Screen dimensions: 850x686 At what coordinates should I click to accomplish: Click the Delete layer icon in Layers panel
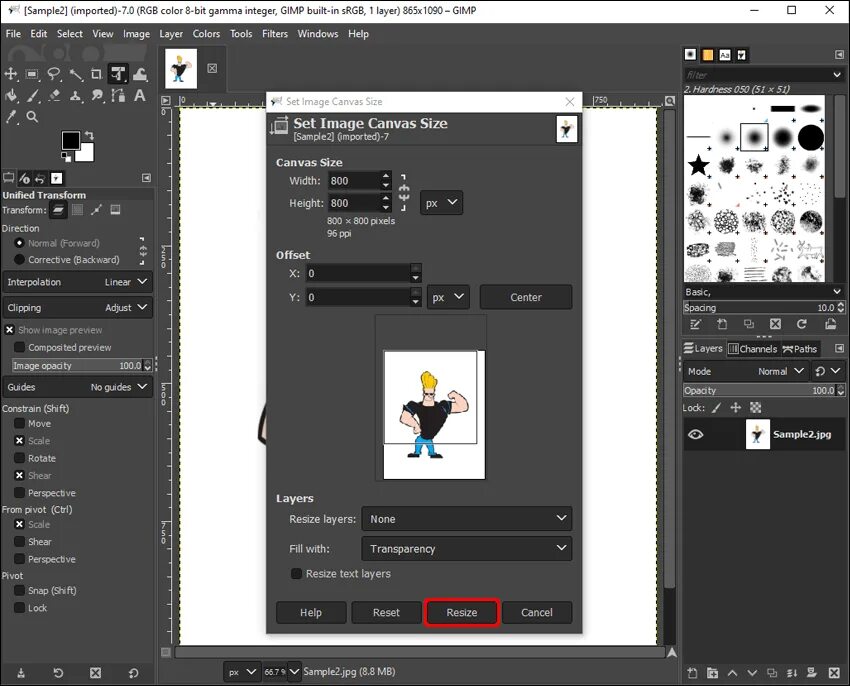tap(834, 673)
